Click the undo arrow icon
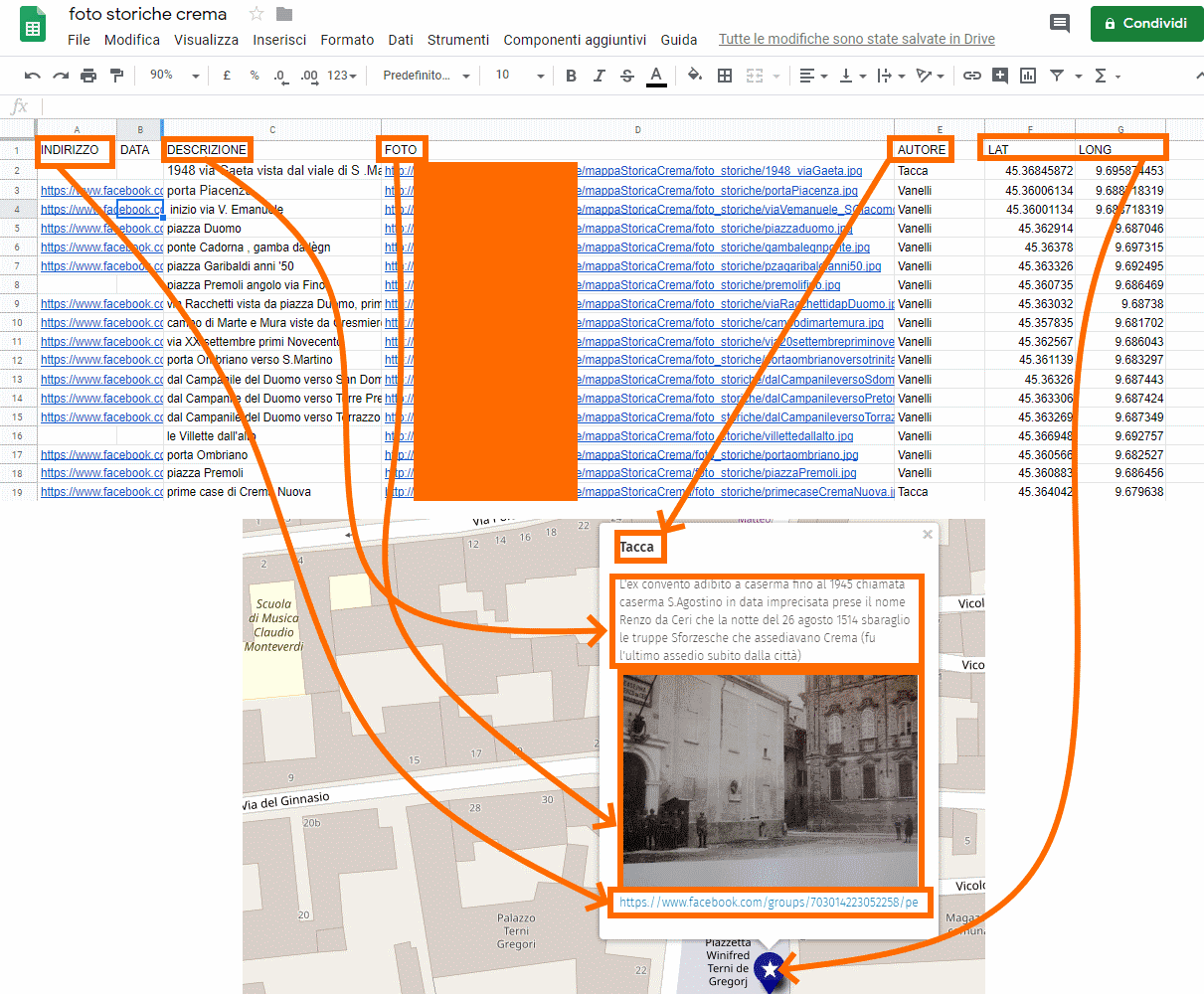1204x994 pixels. pyautogui.click(x=33, y=76)
